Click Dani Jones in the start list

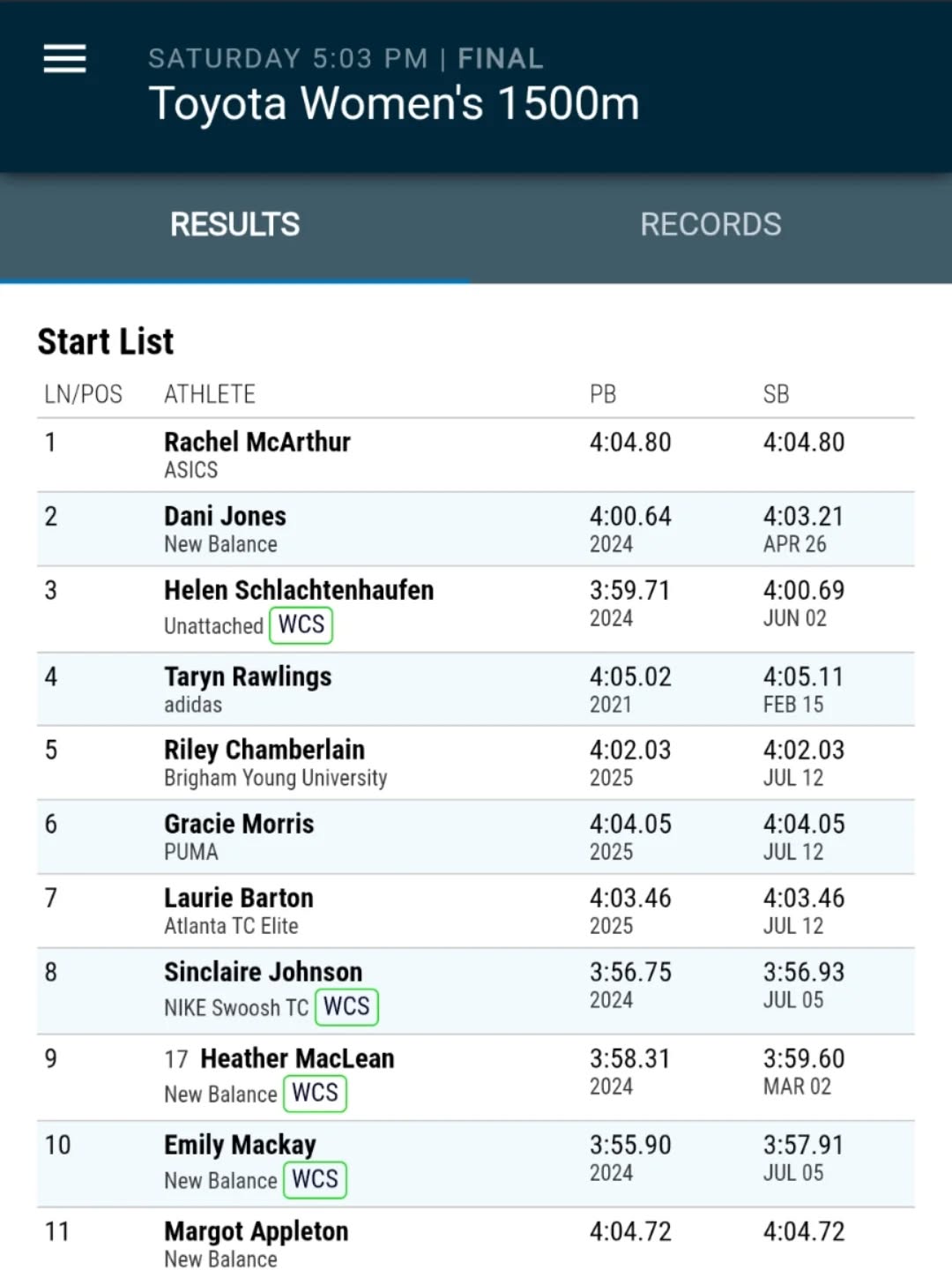tap(225, 516)
